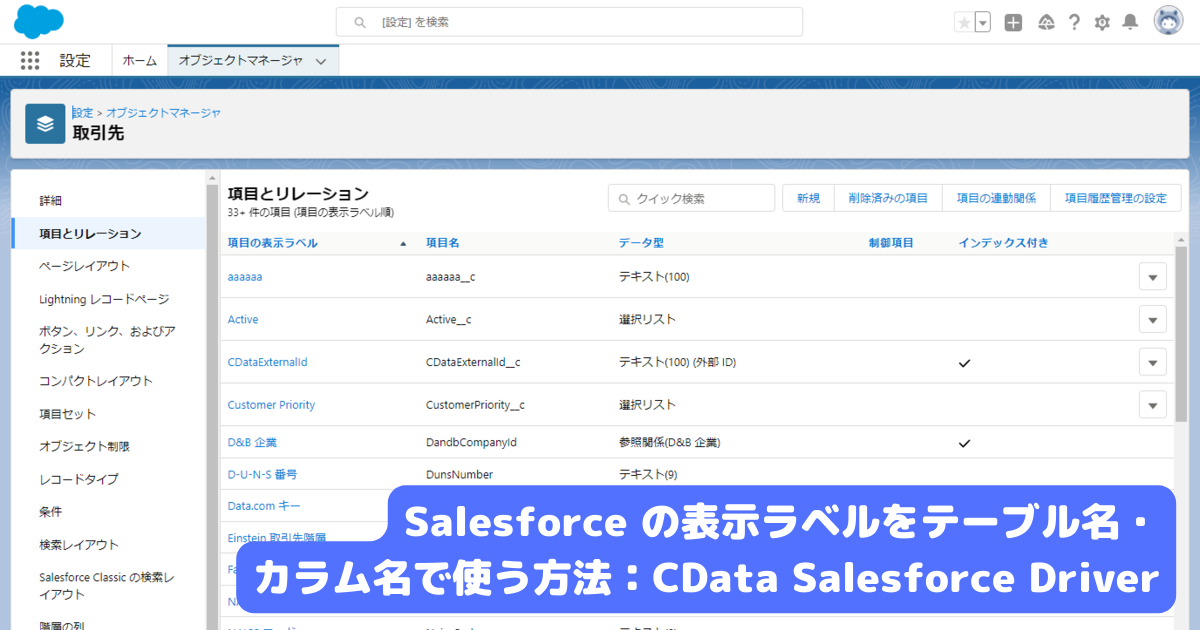1200x630 pixels.
Task: Sort by 項目の表示ラベル column header
Action: (273, 243)
